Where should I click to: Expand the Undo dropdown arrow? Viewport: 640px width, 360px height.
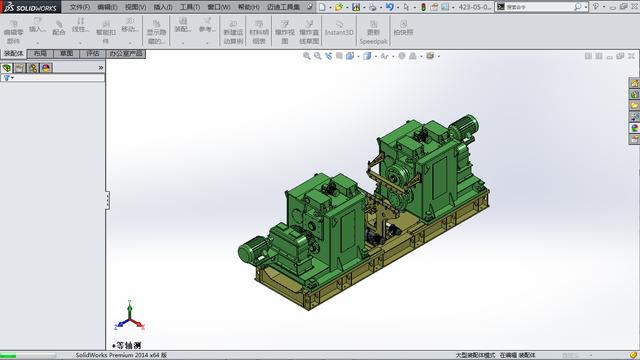(398, 7)
